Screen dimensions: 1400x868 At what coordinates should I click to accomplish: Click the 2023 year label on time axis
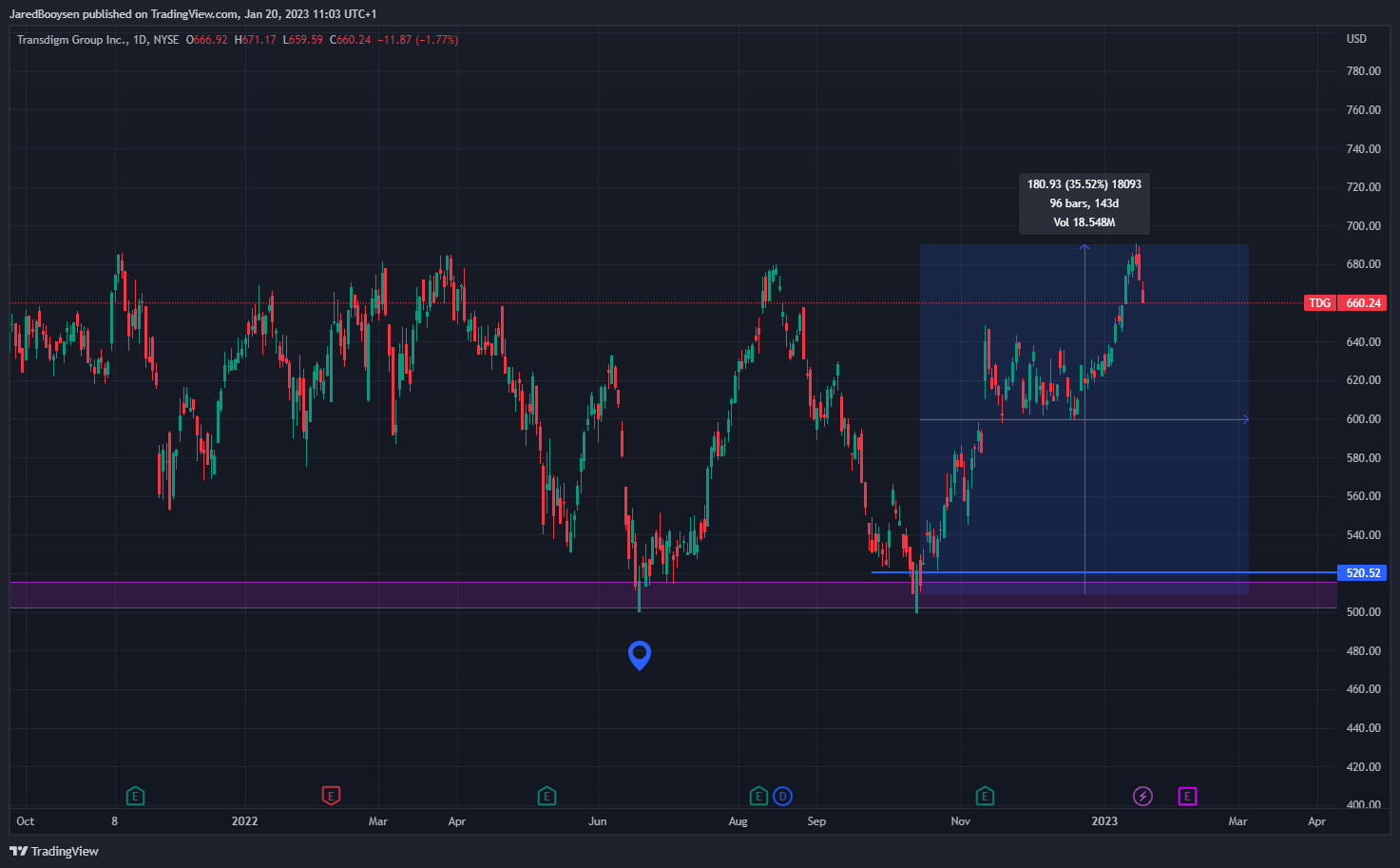coord(1104,821)
